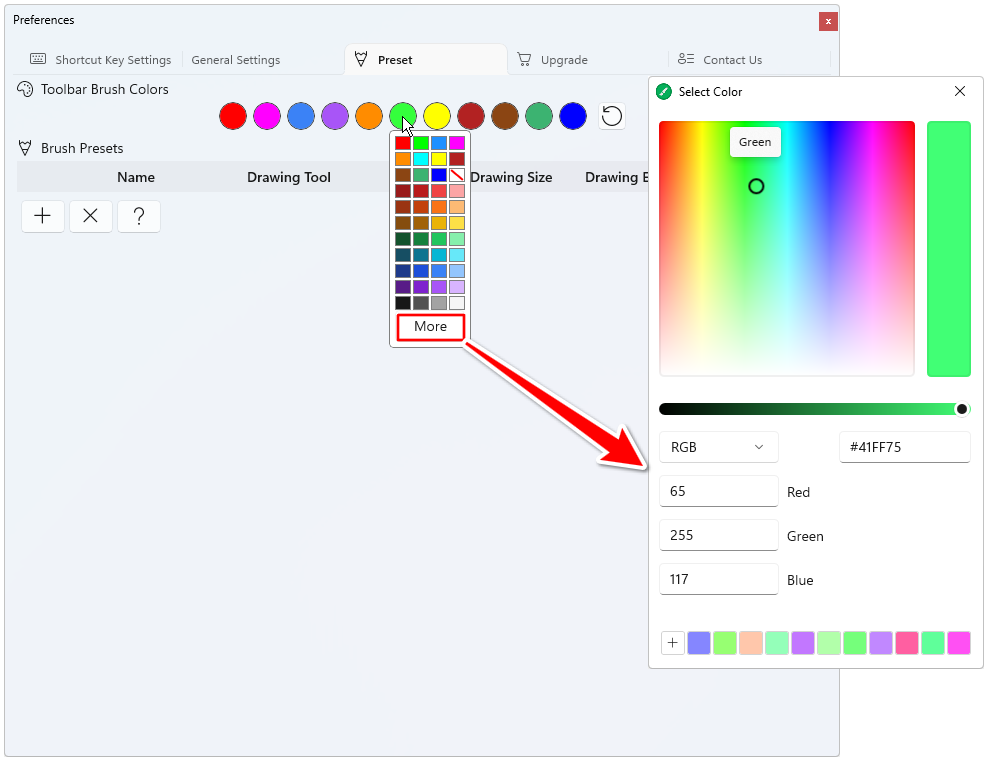
Task: Pick the no-color swatch with red slash
Action: (x=457, y=175)
